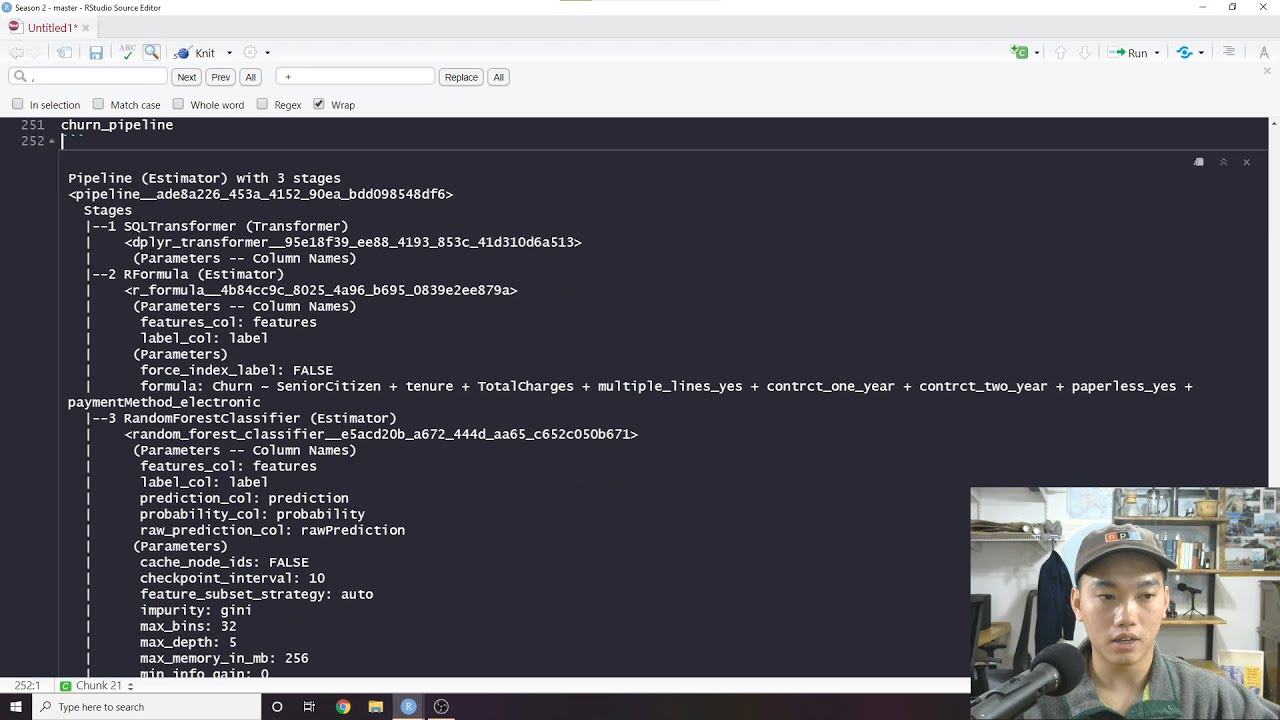Run all chunks above using the up arrow icon

(1061, 52)
